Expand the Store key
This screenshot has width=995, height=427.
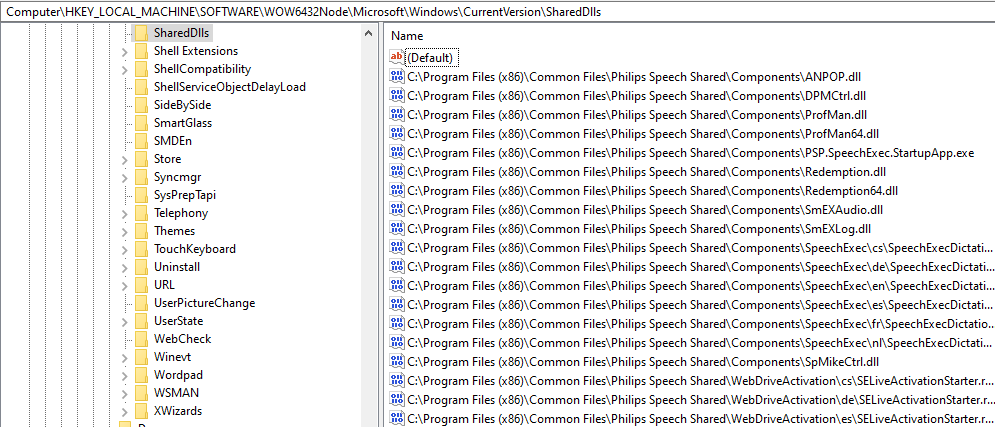pos(124,159)
